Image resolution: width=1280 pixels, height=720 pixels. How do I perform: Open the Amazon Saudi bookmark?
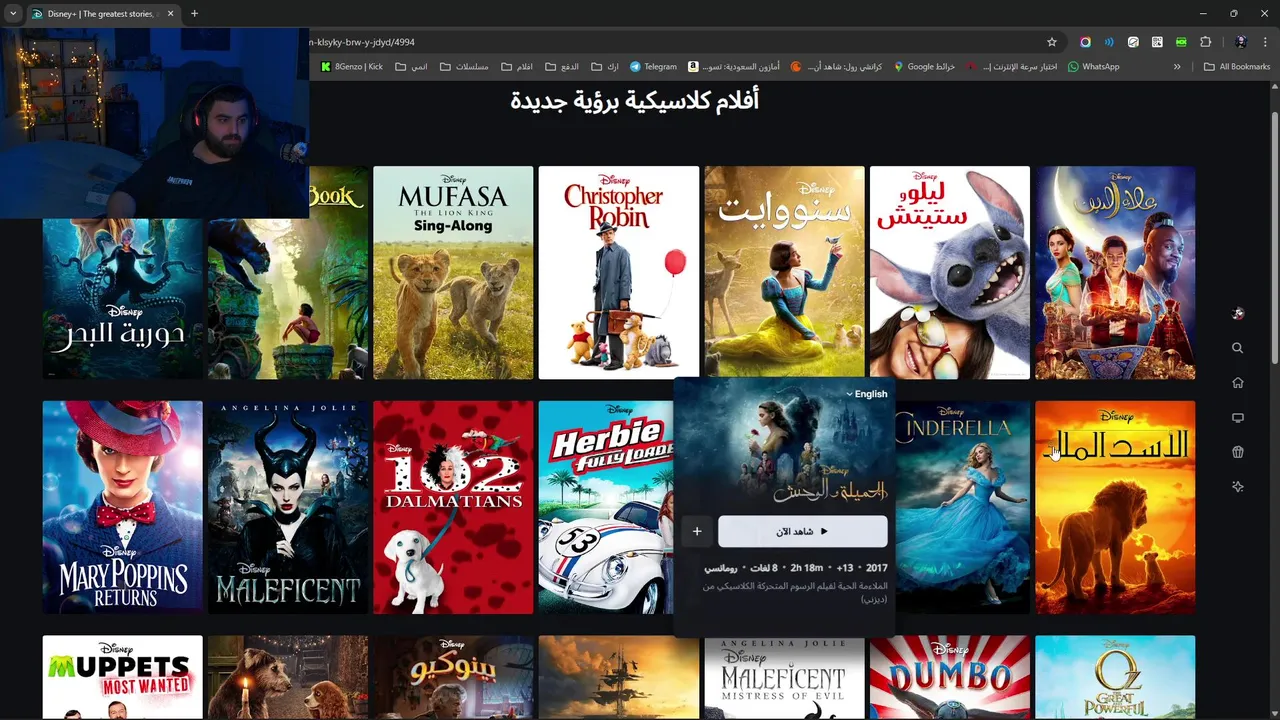(x=733, y=67)
